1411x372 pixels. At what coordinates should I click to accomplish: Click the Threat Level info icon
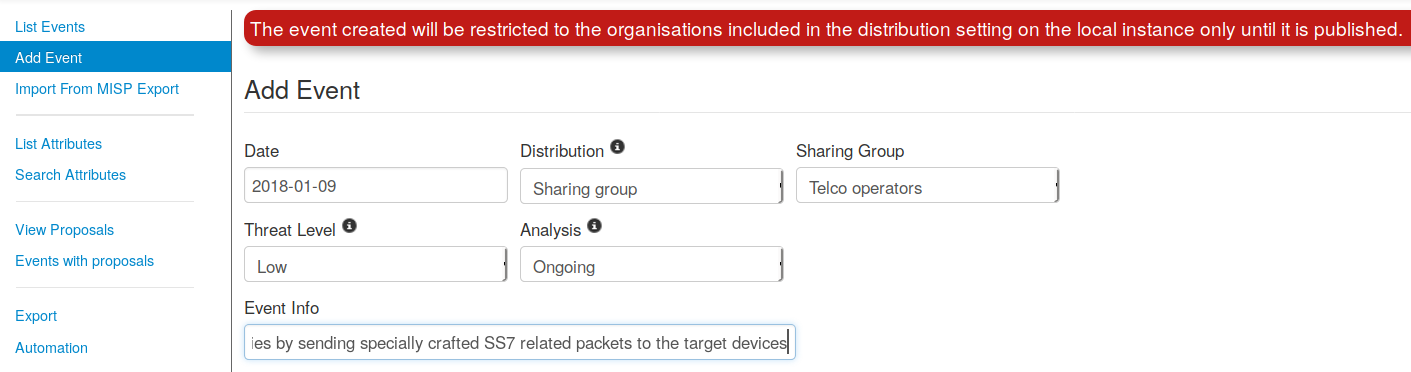(349, 226)
